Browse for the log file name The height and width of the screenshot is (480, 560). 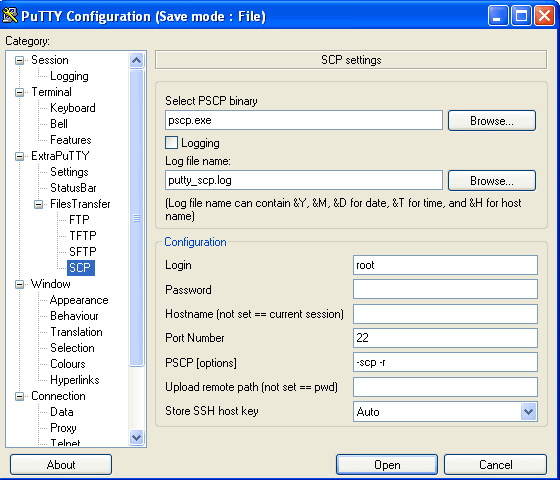click(x=492, y=181)
